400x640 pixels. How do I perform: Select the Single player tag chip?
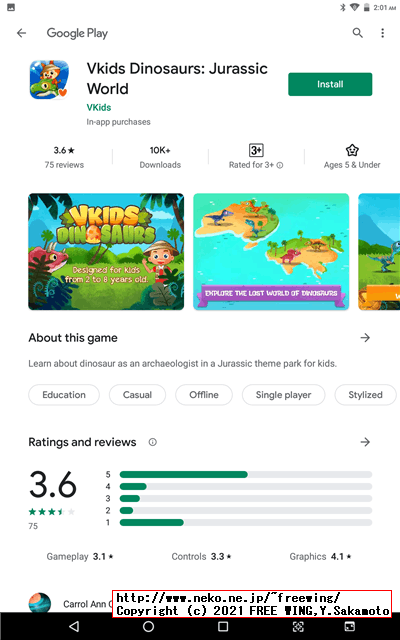[283, 395]
